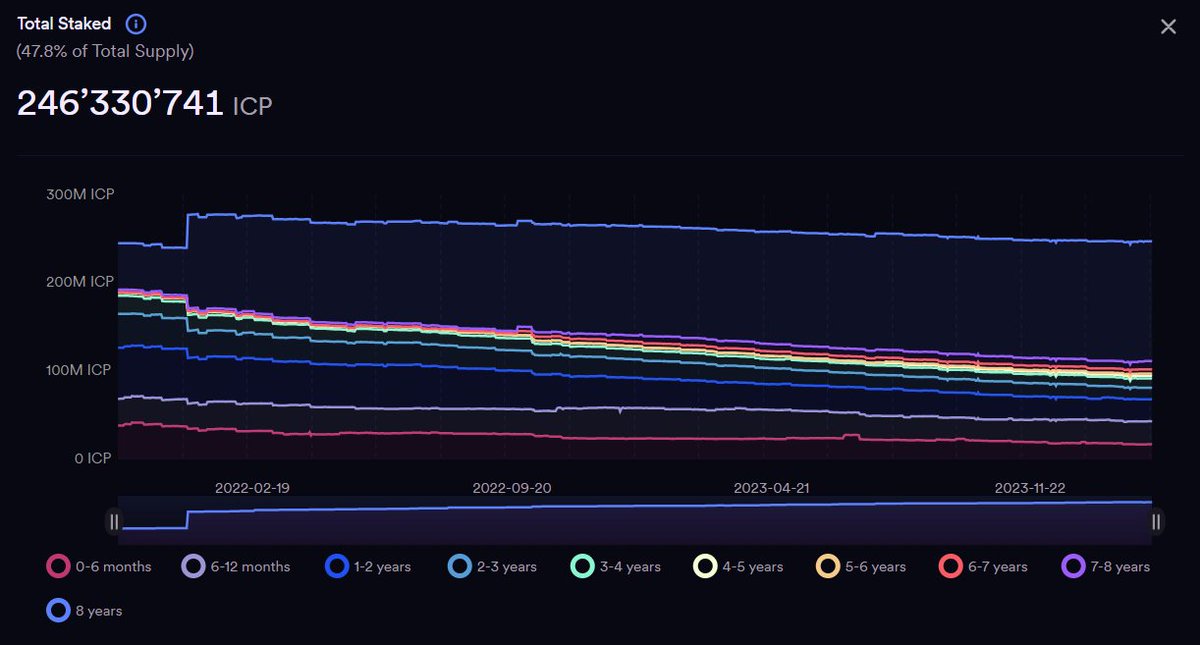This screenshot has width=1200, height=645.
Task: Click the Total Staked info icon
Action: click(135, 24)
